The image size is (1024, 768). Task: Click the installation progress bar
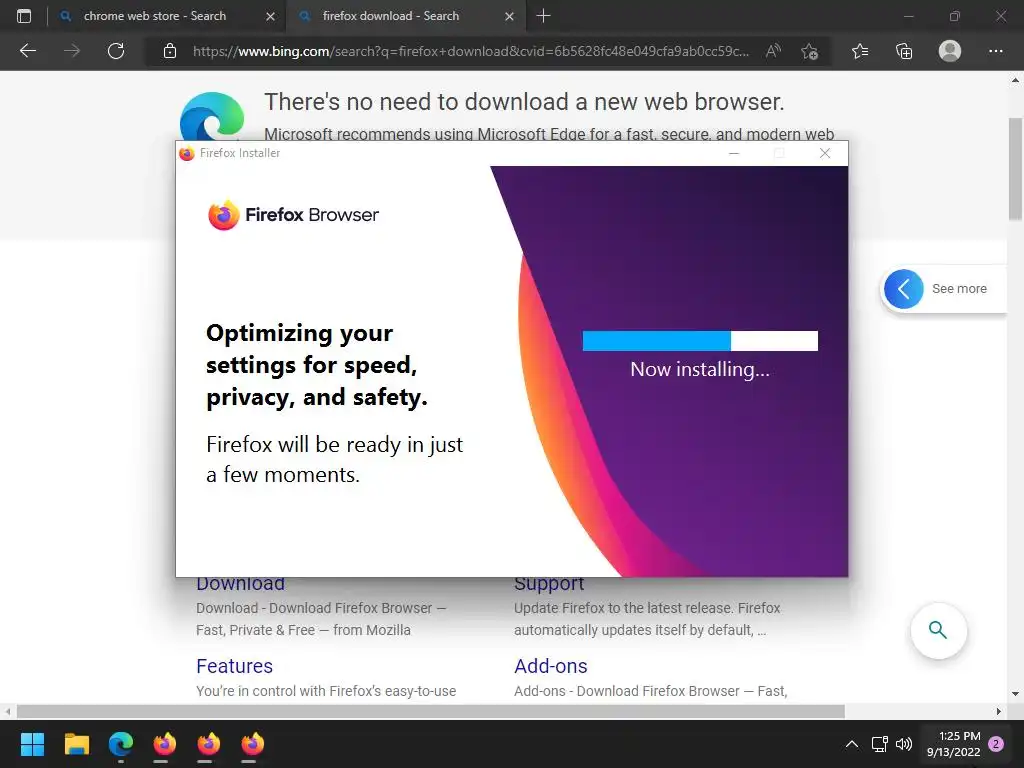click(x=700, y=341)
